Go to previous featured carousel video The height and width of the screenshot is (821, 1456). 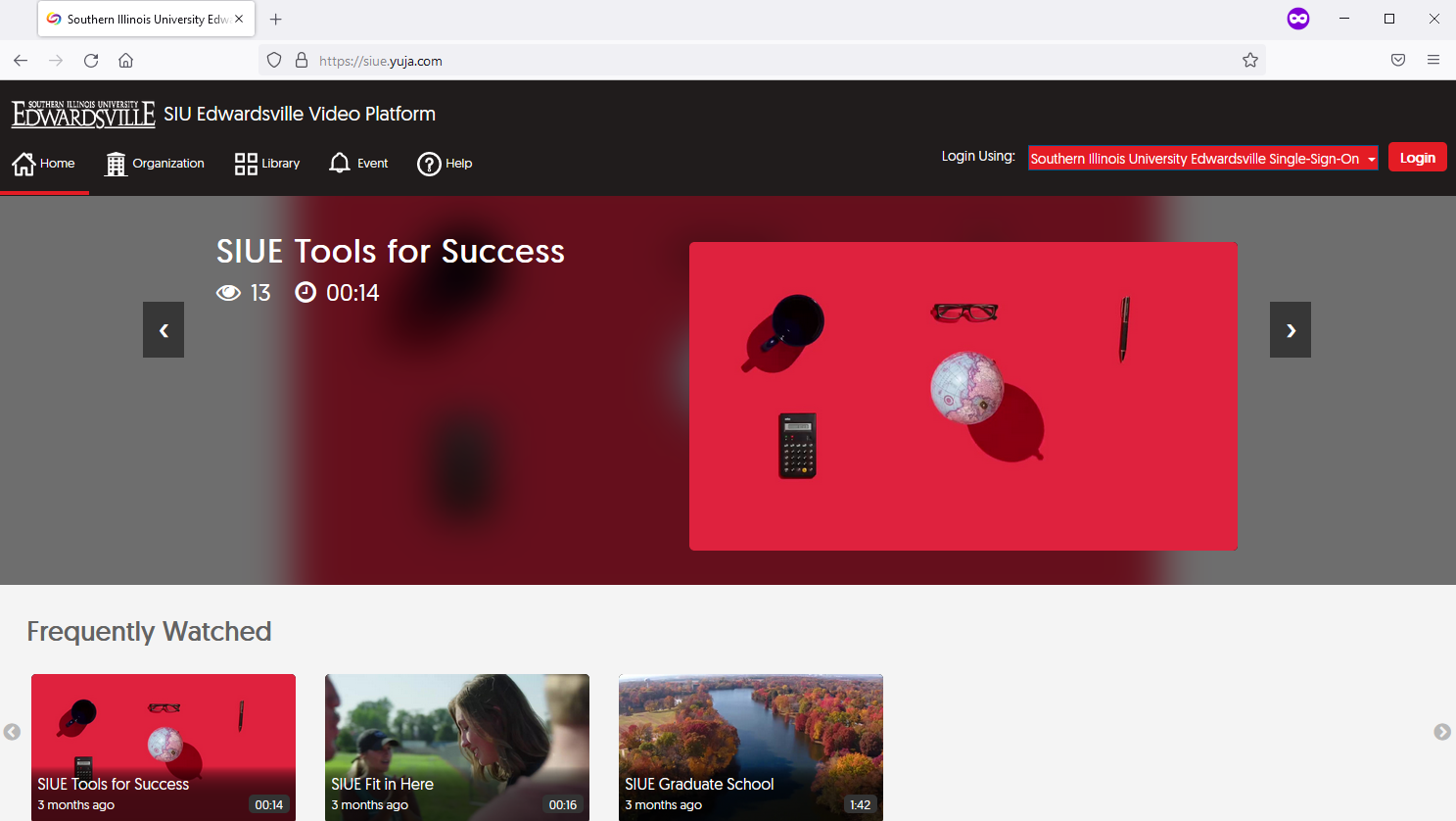[164, 330]
